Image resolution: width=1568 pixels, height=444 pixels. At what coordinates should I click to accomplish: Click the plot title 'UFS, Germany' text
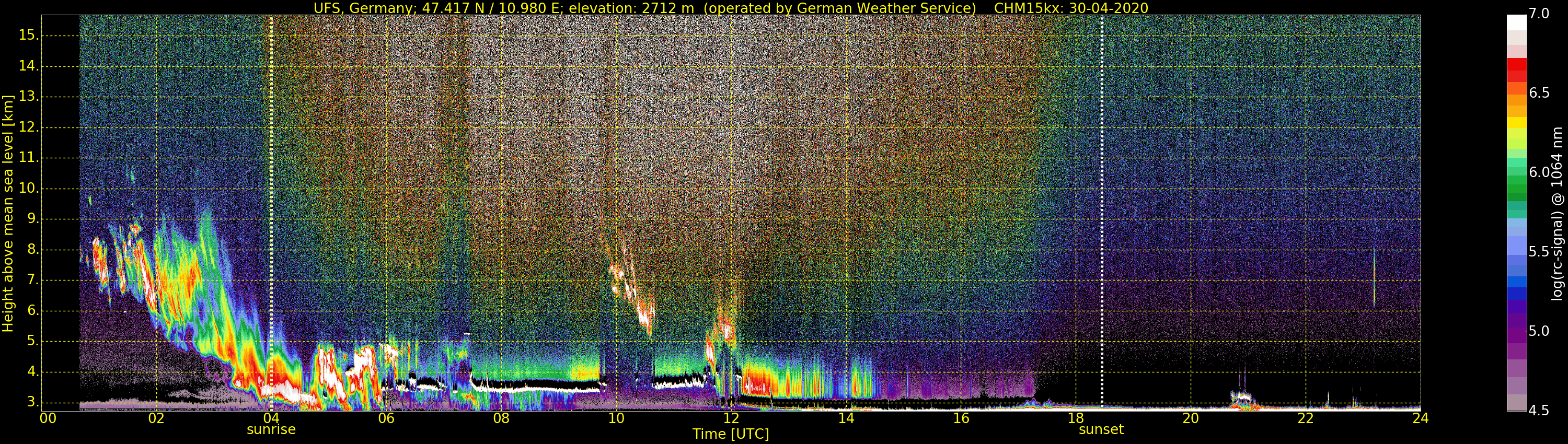pyautogui.click(x=364, y=8)
